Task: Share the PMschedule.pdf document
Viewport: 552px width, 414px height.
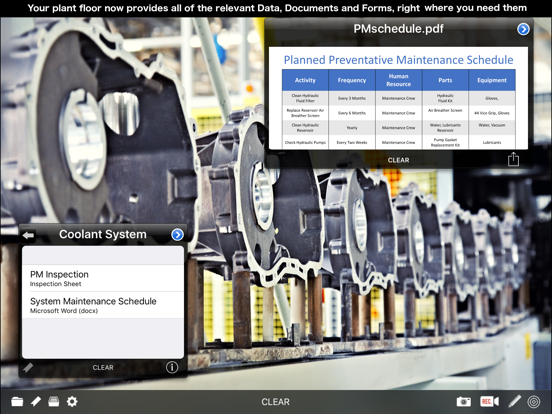Action: [513, 159]
